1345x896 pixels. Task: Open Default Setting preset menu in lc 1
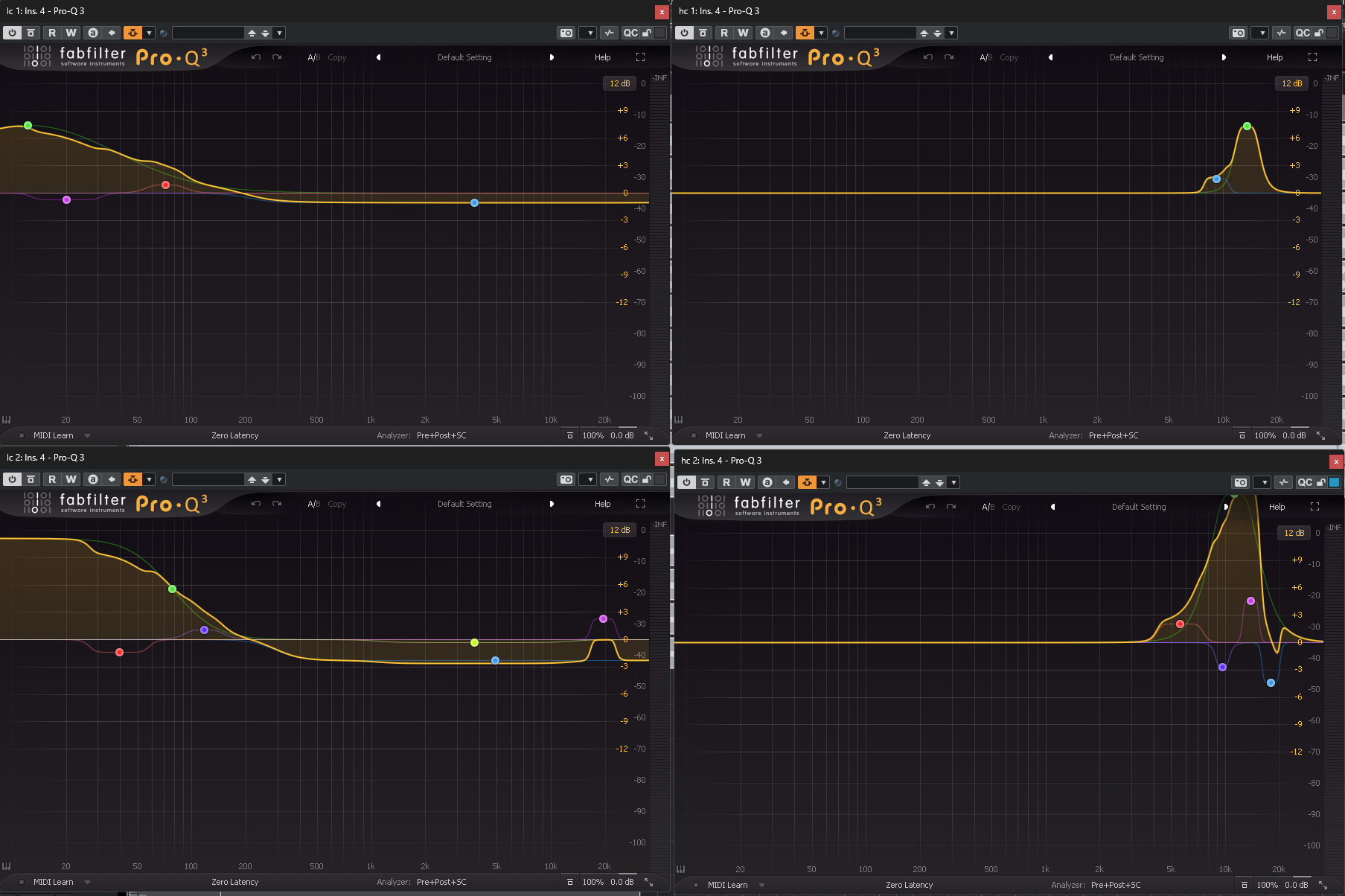point(464,57)
